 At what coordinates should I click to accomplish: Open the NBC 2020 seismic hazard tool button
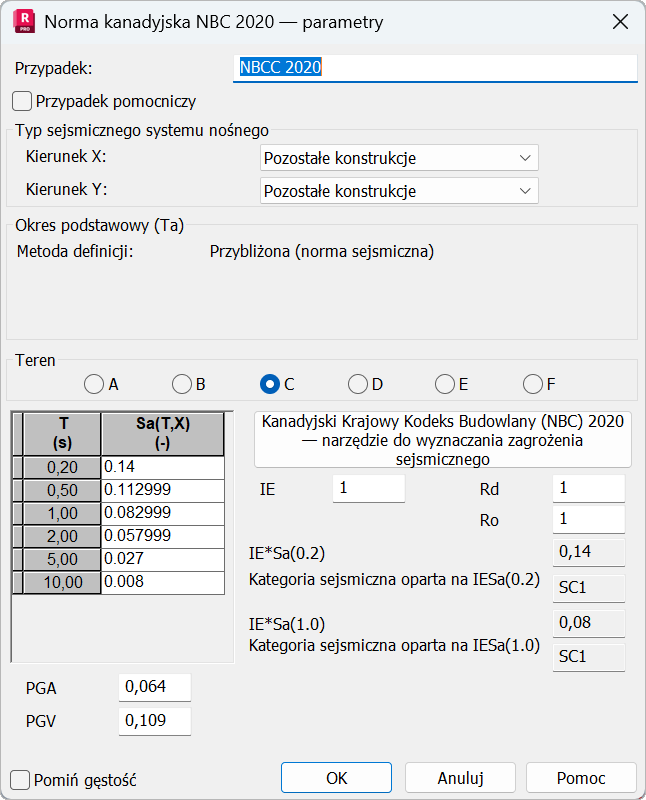point(442,440)
